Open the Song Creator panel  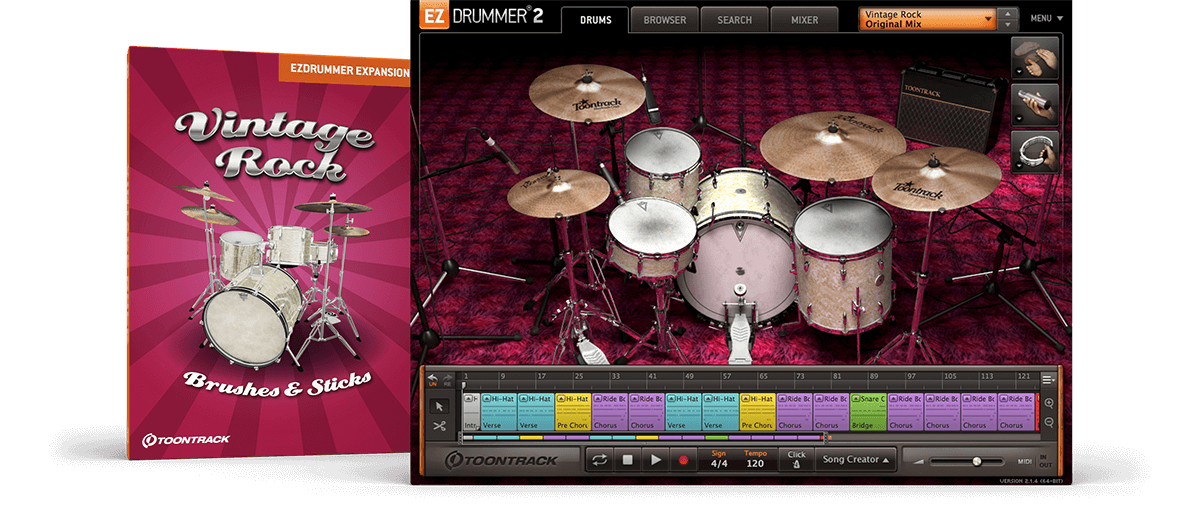pos(854,460)
